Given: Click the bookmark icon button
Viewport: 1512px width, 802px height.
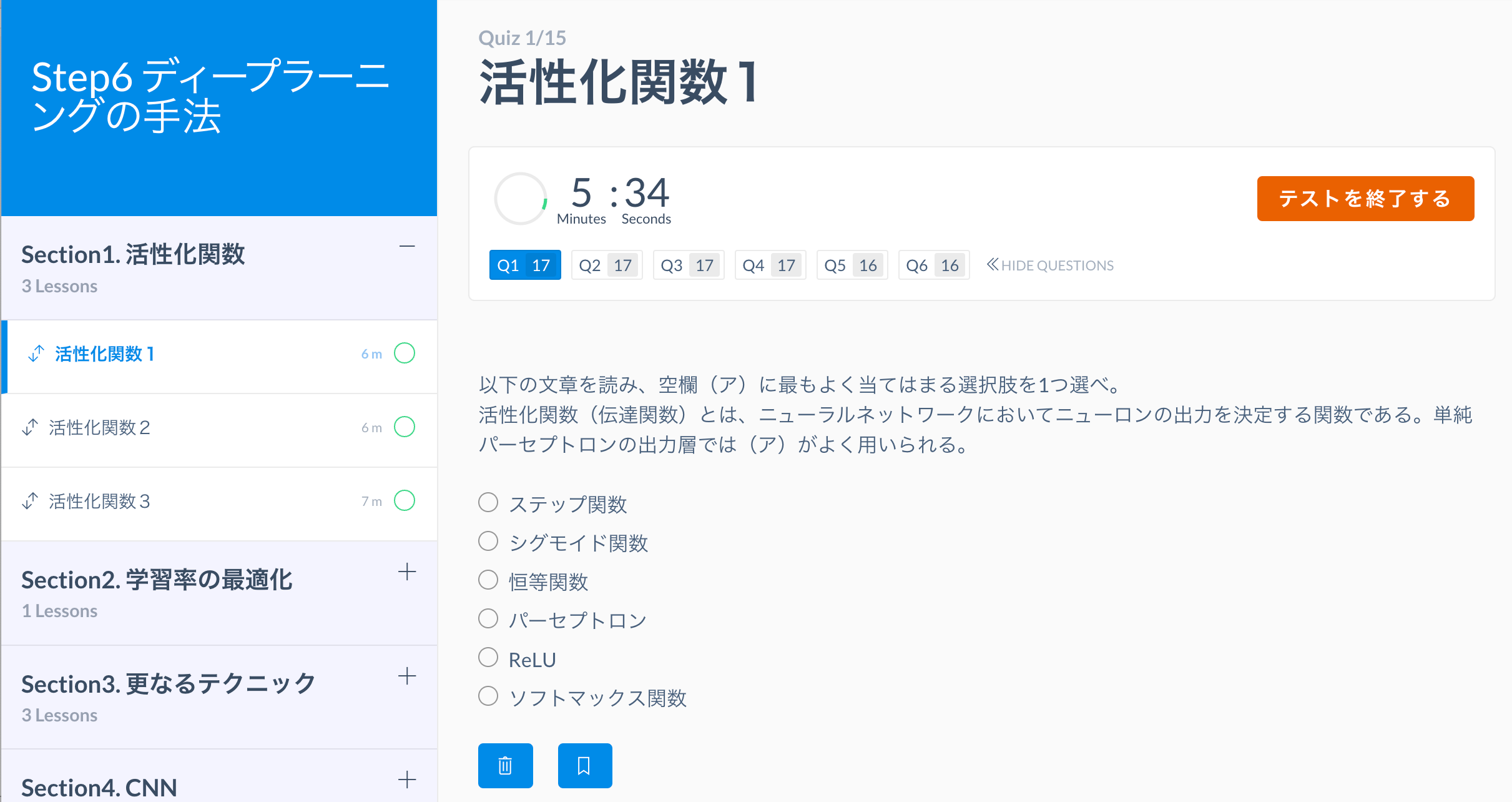Looking at the screenshot, I should pos(584,765).
